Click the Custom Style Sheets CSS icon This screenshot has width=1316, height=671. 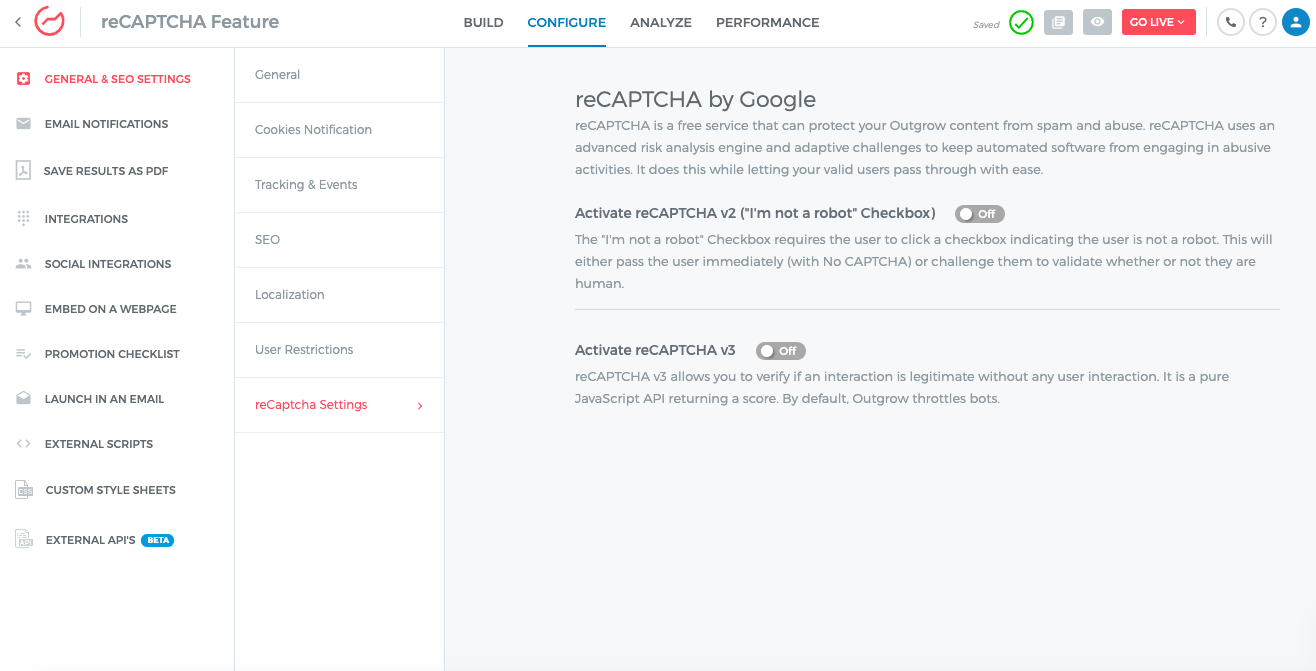(x=24, y=489)
